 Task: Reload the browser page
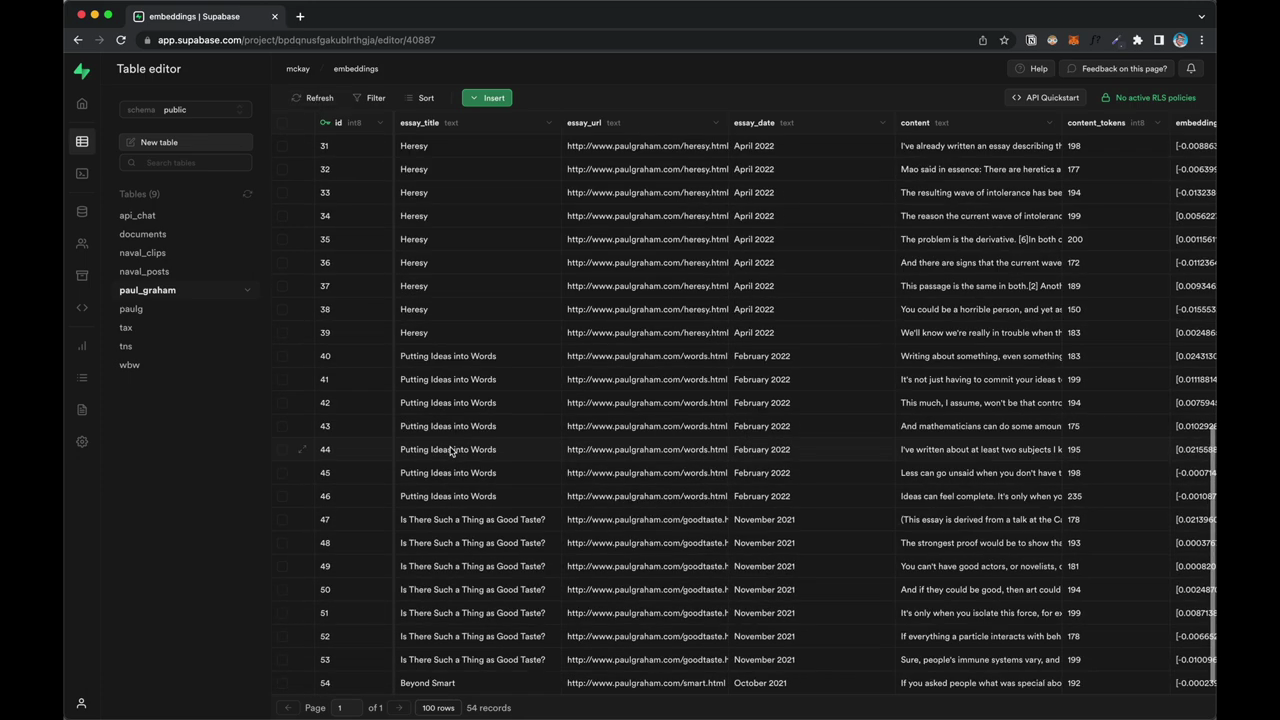coord(121,40)
